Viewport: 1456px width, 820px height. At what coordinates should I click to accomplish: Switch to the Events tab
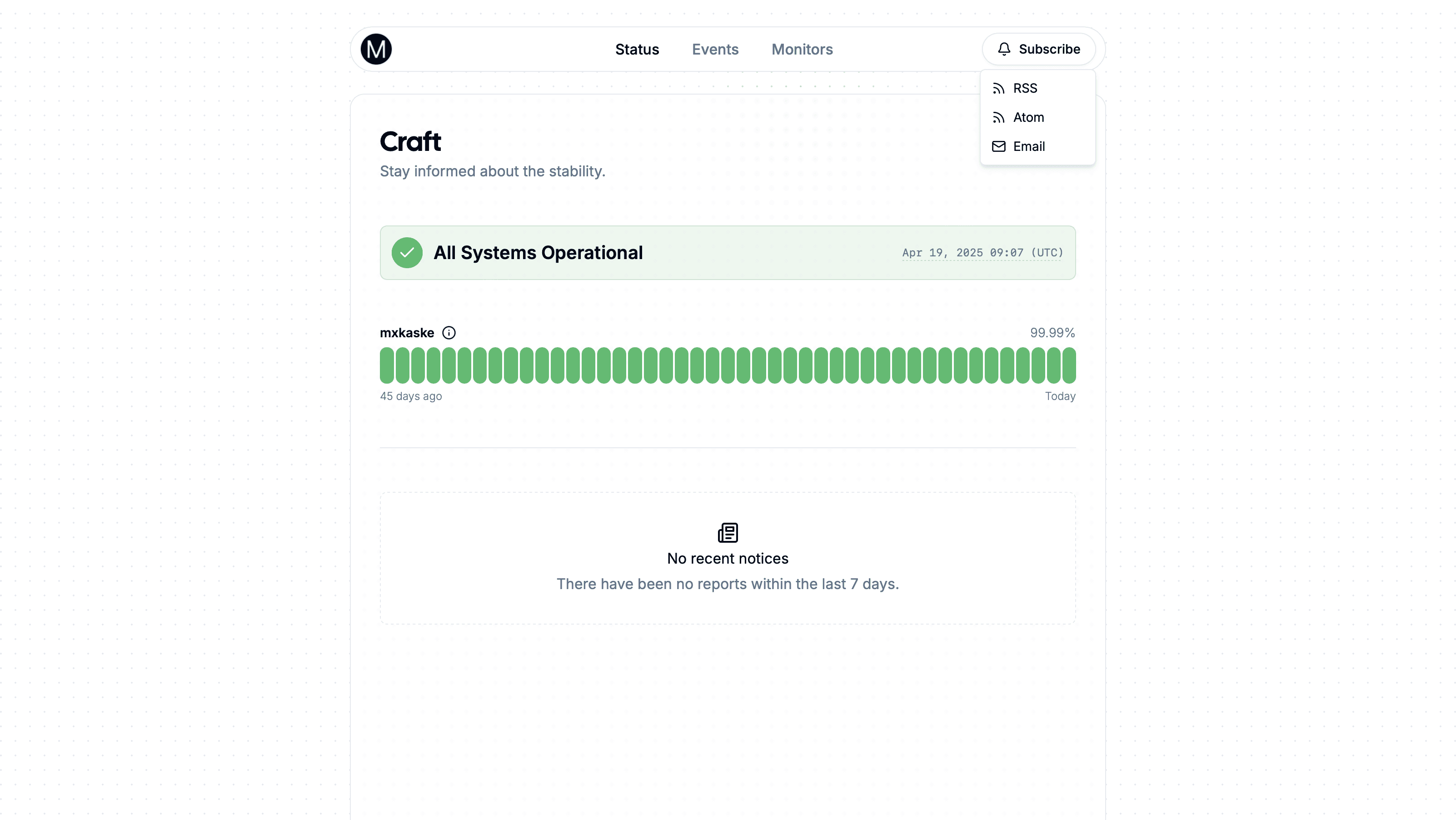click(x=715, y=49)
